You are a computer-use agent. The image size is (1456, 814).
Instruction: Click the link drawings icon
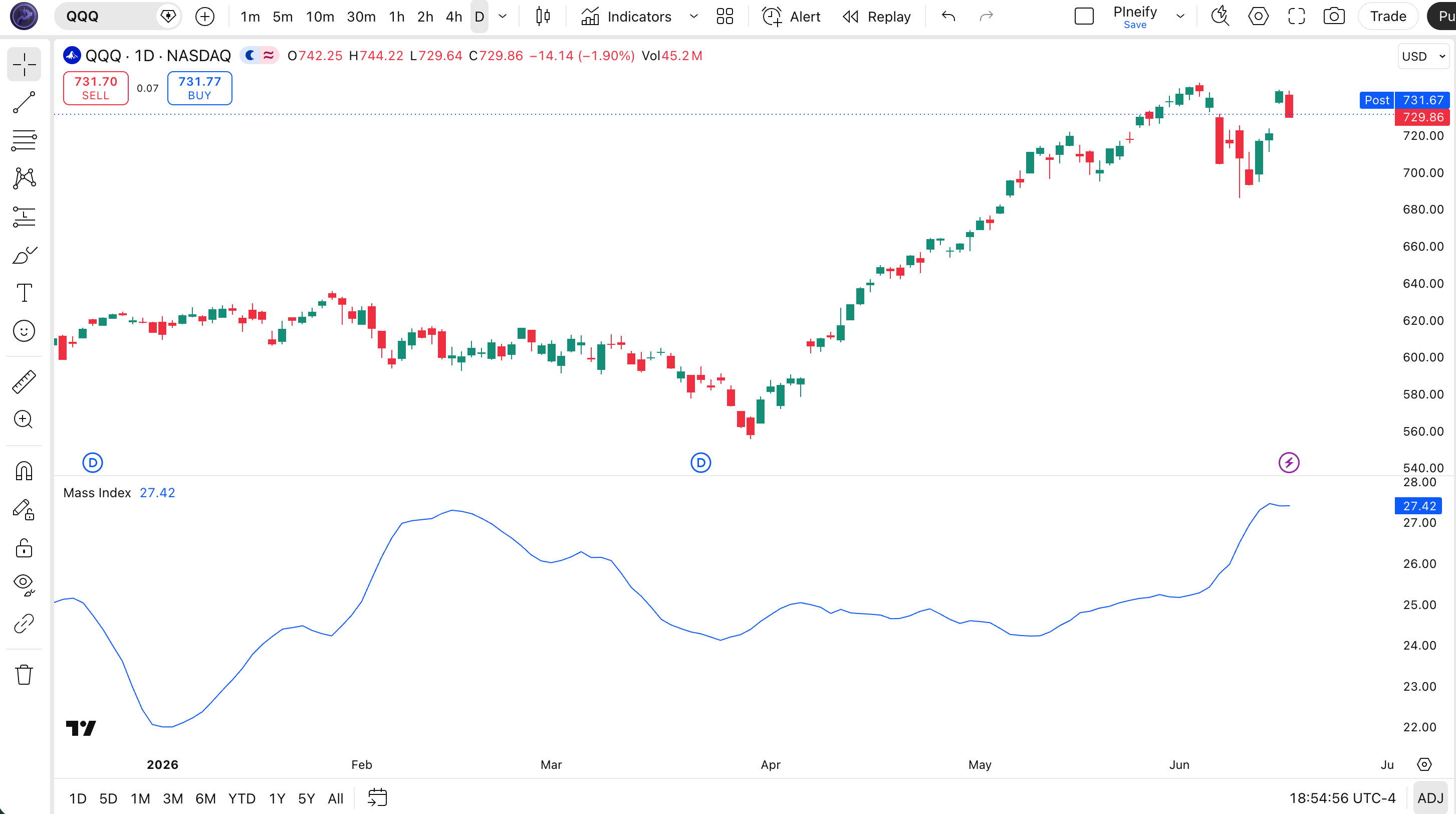tap(24, 624)
